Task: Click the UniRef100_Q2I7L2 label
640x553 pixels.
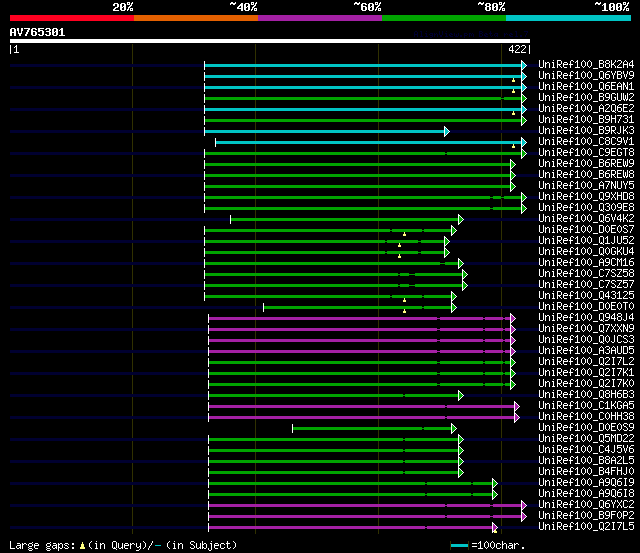Action: click(586, 362)
